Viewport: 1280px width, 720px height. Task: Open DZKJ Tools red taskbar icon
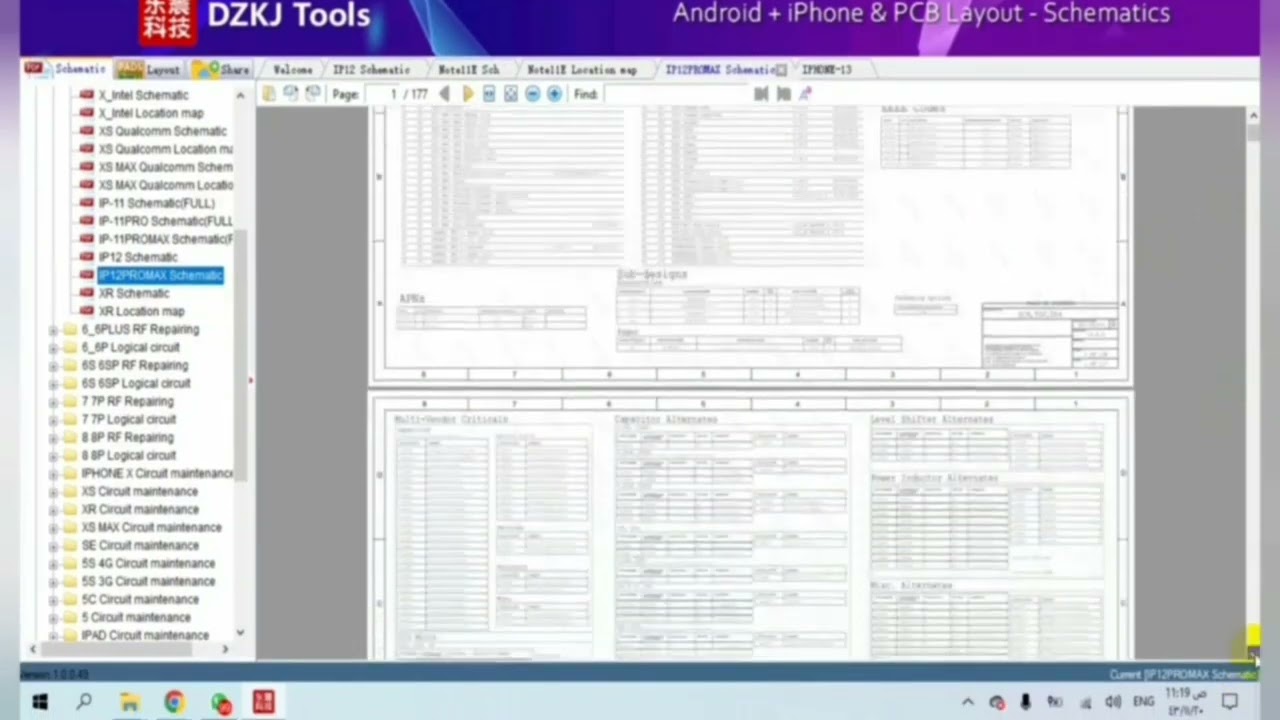pyautogui.click(x=263, y=702)
